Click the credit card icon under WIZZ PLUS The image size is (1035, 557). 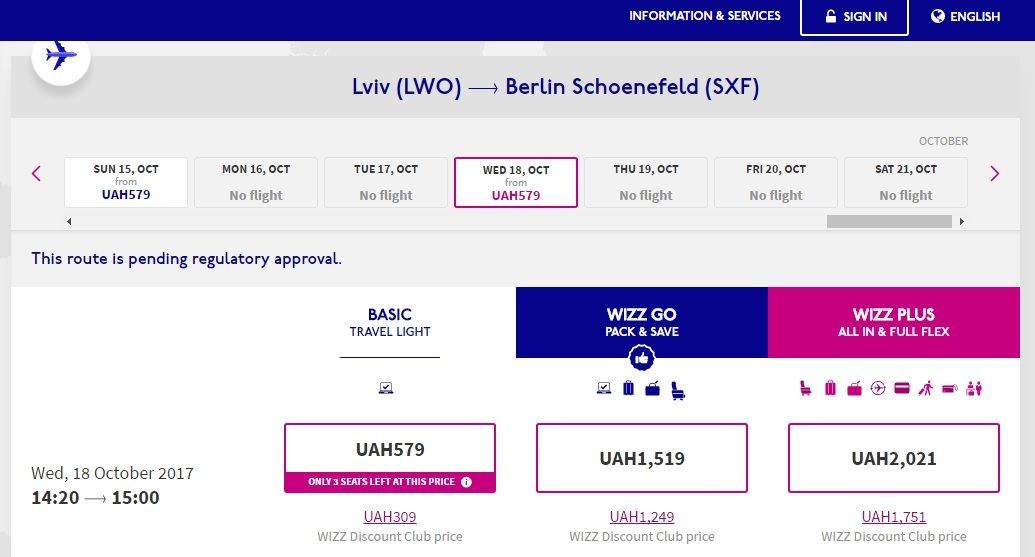click(902, 388)
